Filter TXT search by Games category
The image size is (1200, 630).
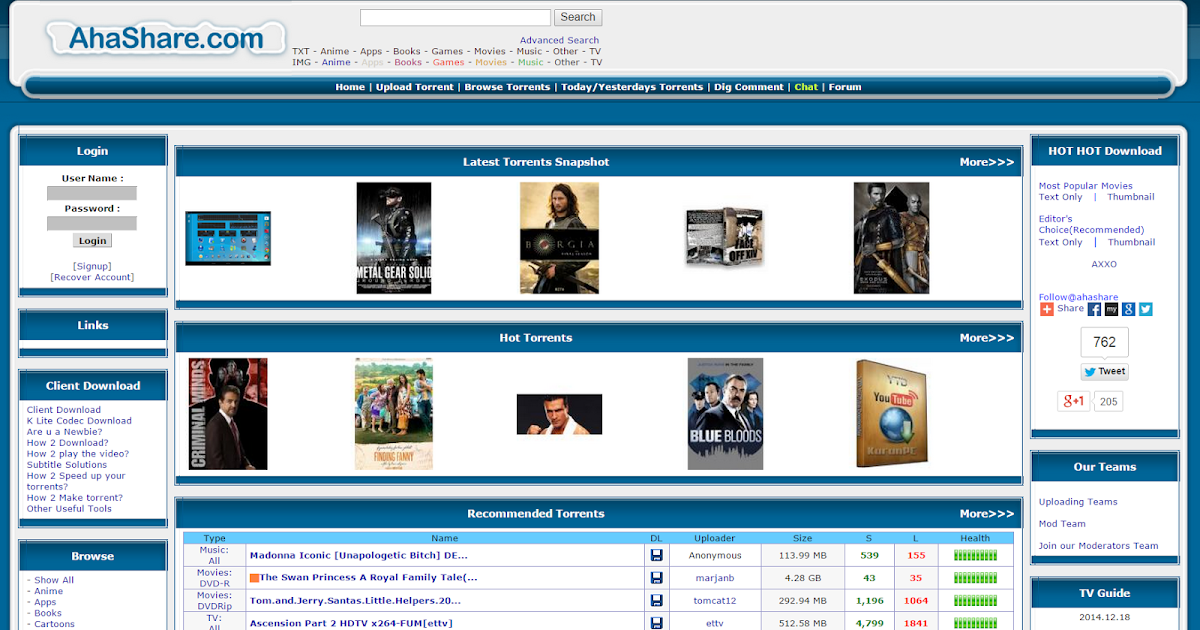click(447, 51)
